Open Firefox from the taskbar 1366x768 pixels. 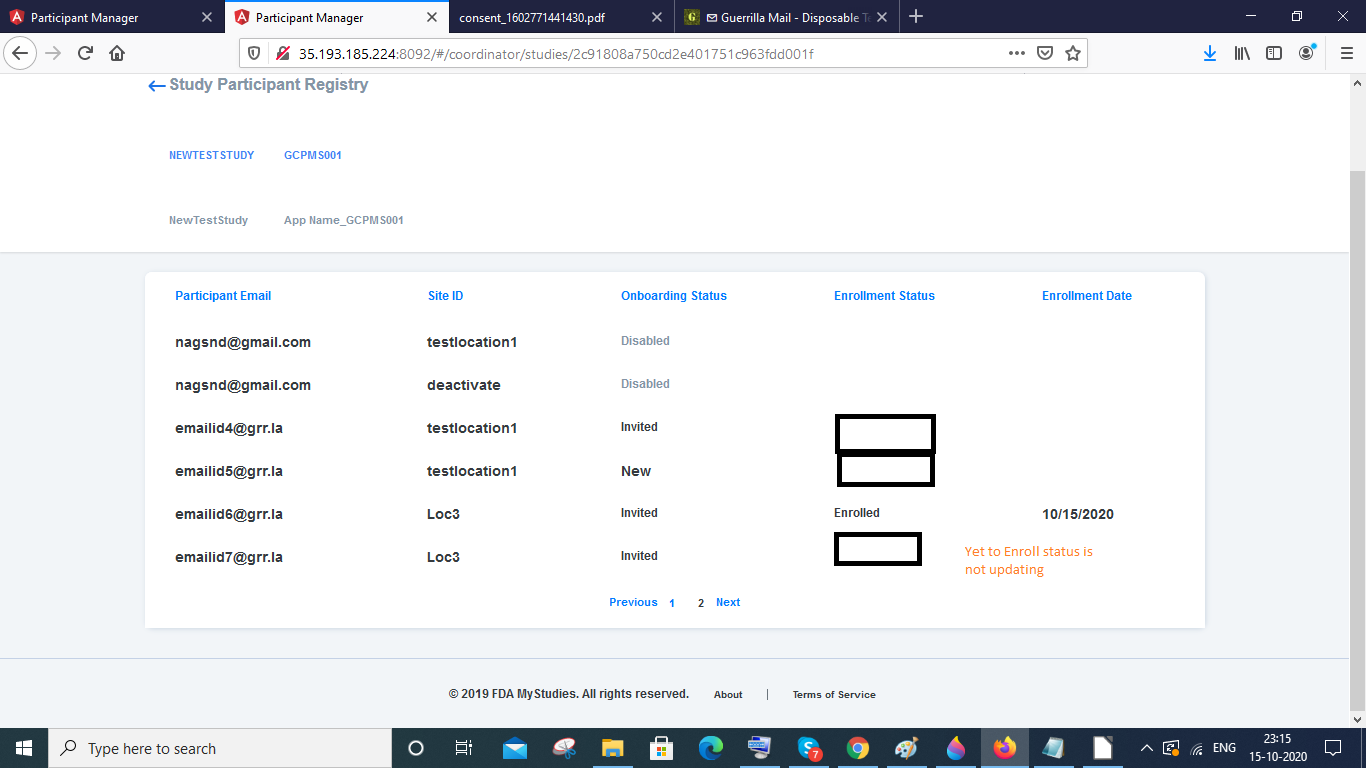(1006, 747)
